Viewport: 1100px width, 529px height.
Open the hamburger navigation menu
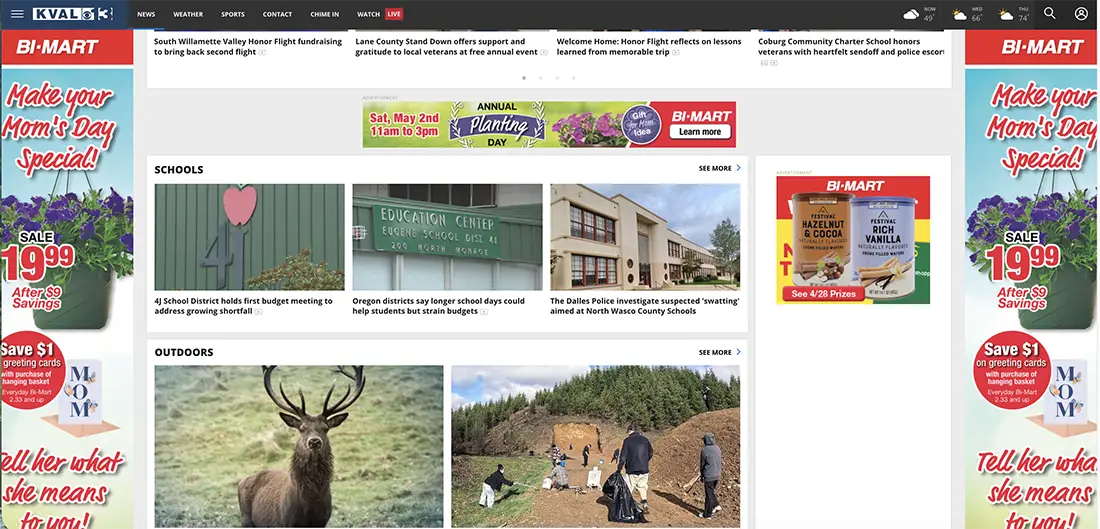(18, 14)
